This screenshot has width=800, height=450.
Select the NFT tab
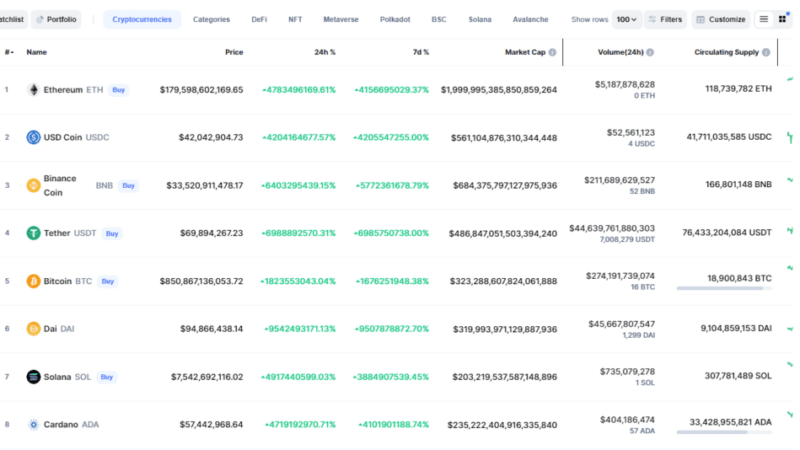[295, 19]
